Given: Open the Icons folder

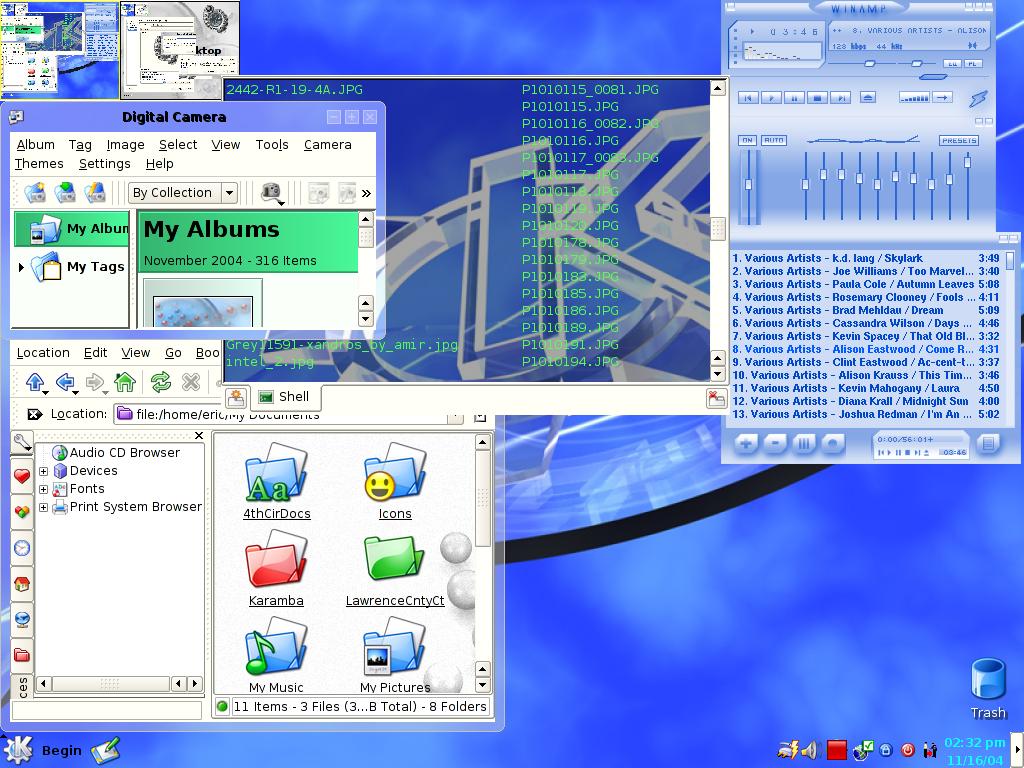Looking at the screenshot, I should pyautogui.click(x=395, y=481).
